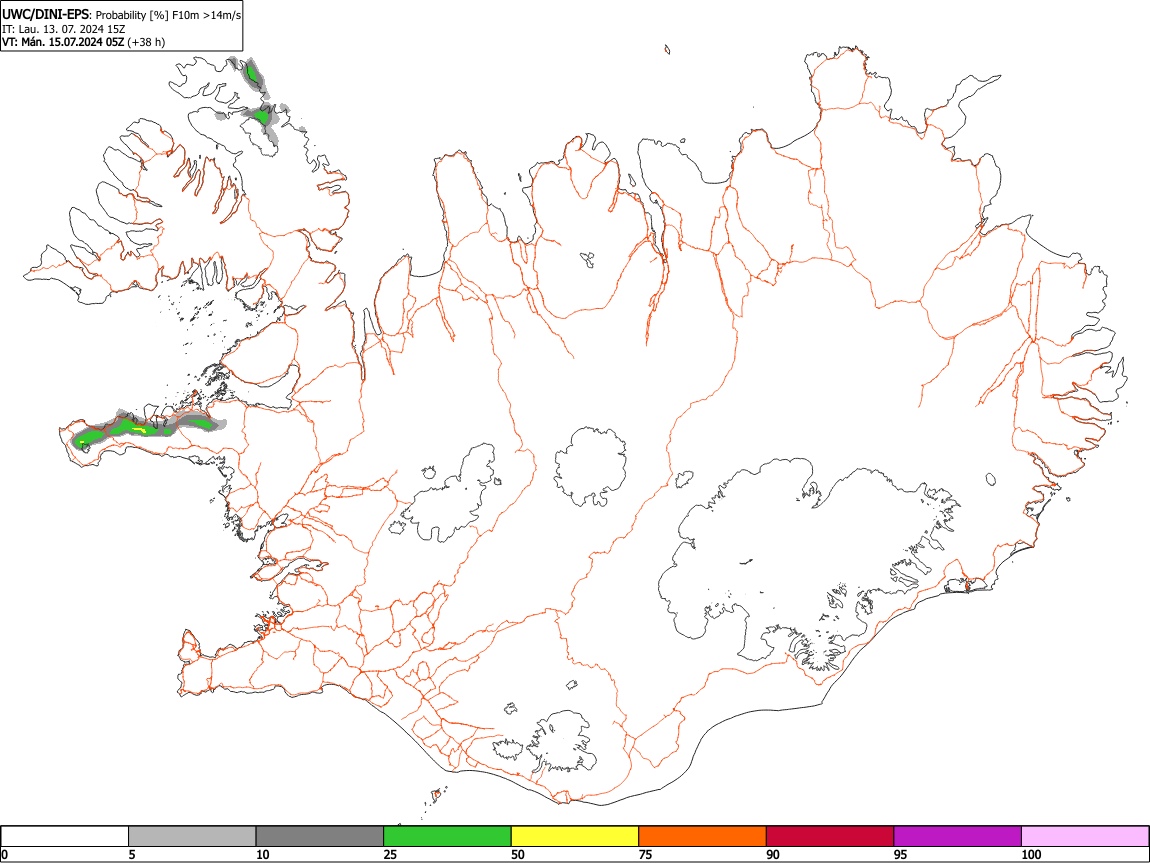
Task: Click the 'IT: Lau. 13. 07. 2024 15Z' line
Action: tap(64, 29)
